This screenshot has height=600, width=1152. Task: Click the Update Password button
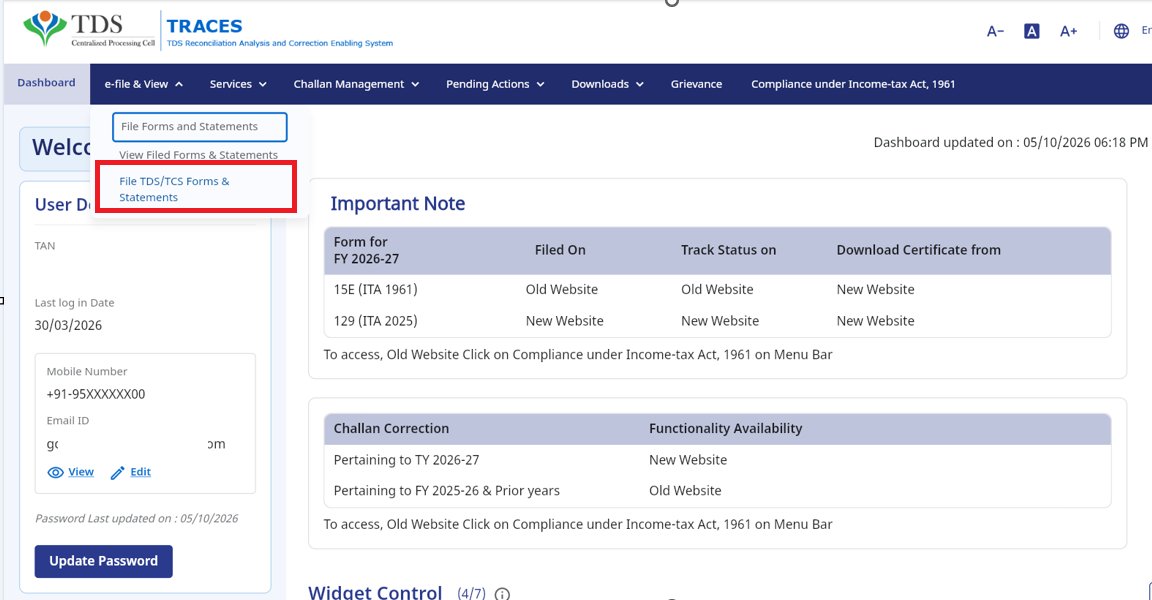(104, 561)
